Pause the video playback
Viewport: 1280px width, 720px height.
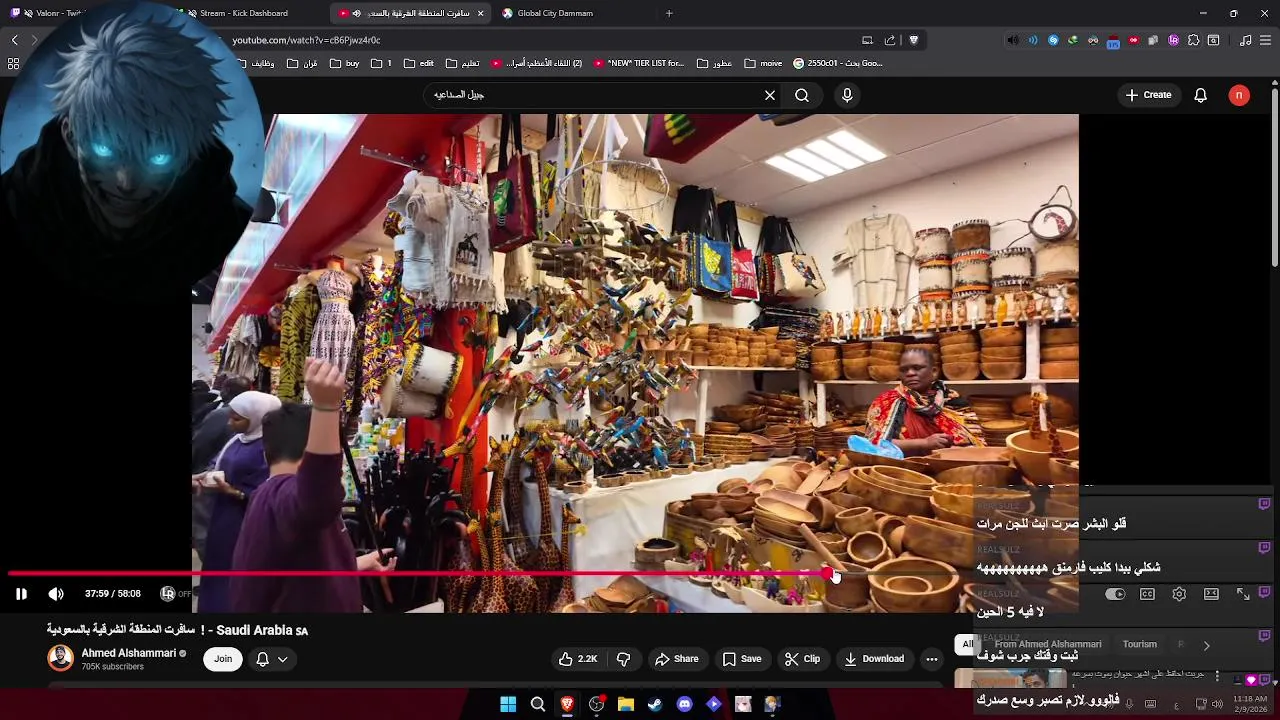(21, 594)
